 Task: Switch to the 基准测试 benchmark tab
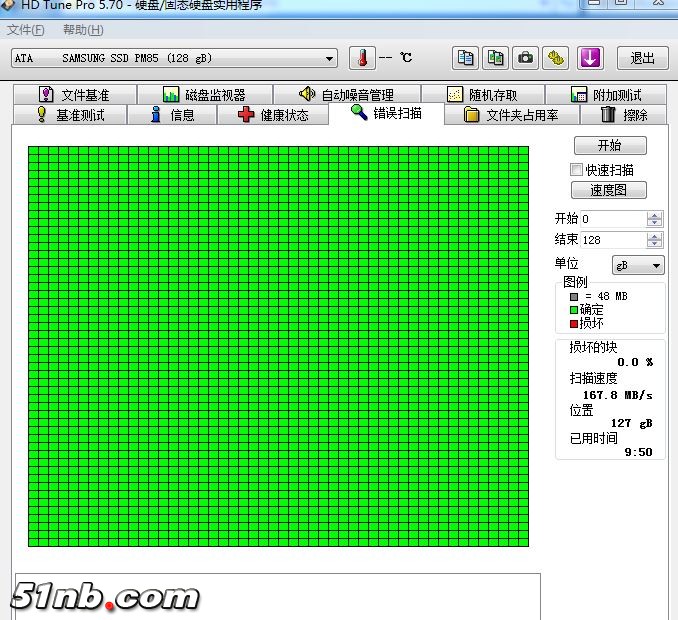69,115
